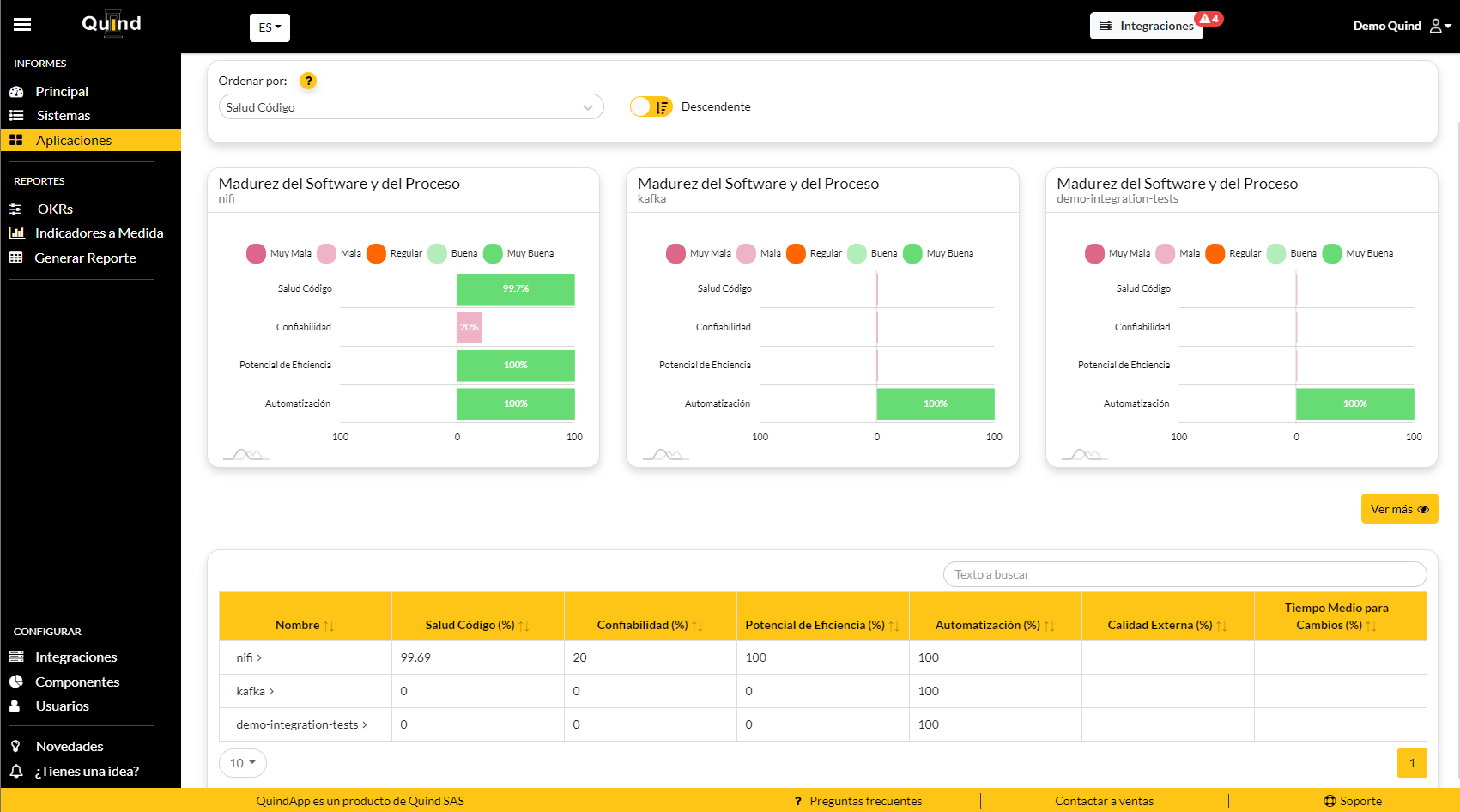Toggle Regular legend in kafka chart
Viewport: 1460px width, 812px height.
coord(796,253)
